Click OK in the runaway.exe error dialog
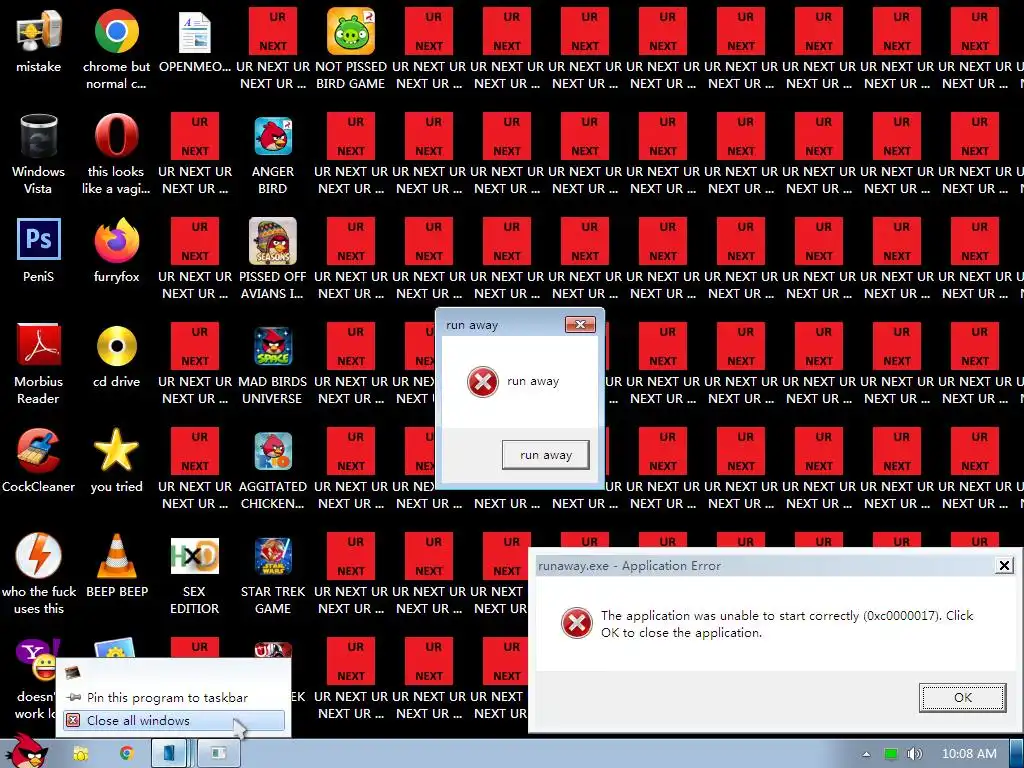The image size is (1024, 768). coord(963,697)
